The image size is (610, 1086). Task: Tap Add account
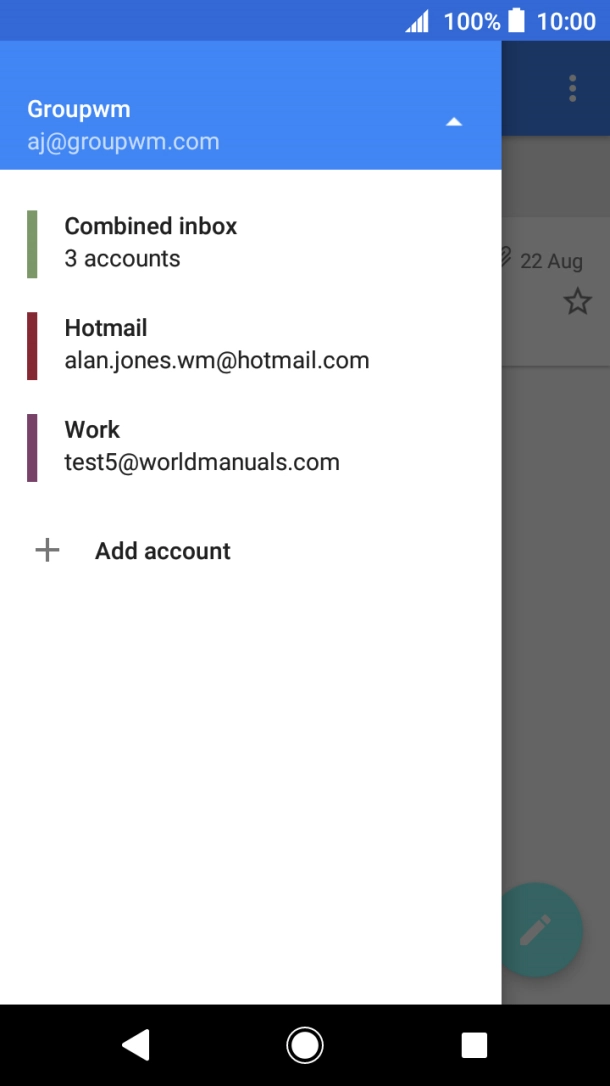coord(162,550)
